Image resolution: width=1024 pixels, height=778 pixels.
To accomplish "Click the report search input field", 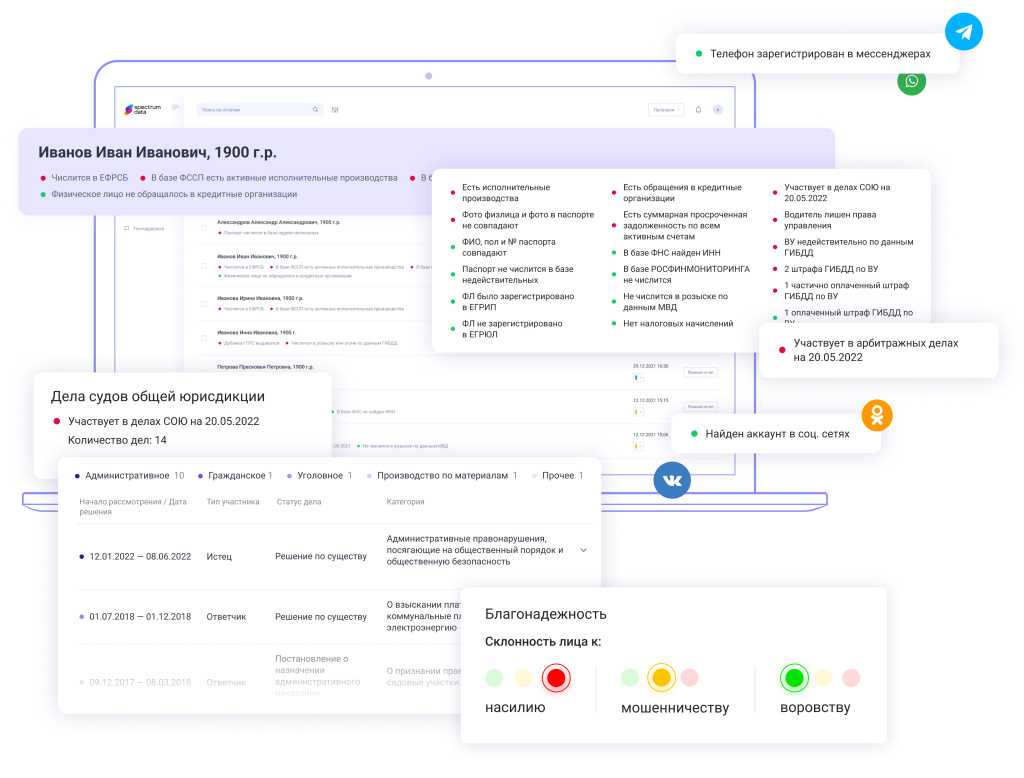I will pos(255,110).
